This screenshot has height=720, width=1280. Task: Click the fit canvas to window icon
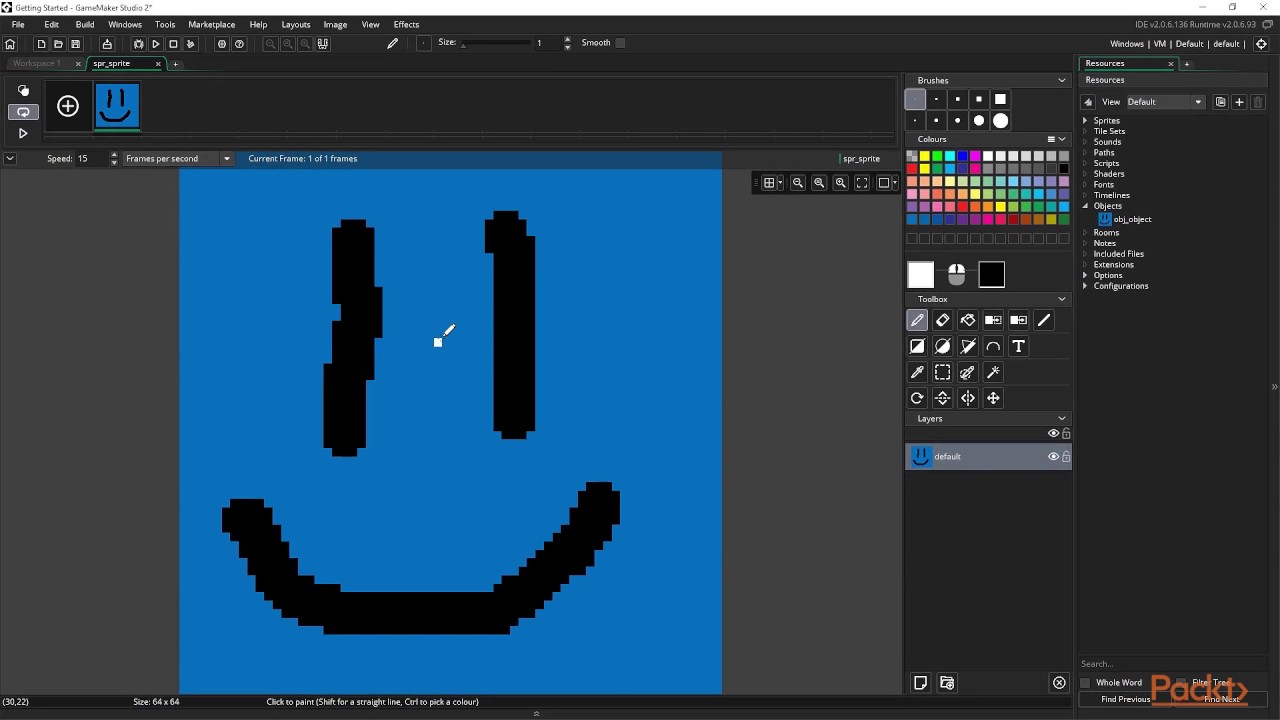pyautogui.click(x=862, y=183)
